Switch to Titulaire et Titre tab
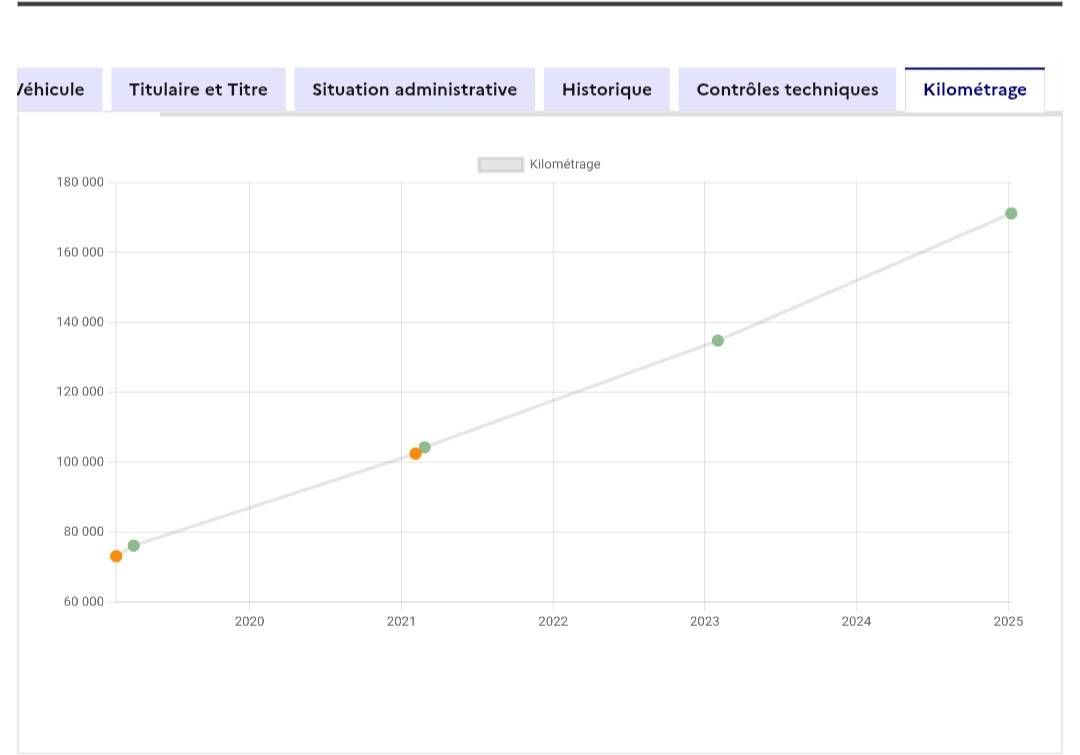The height and width of the screenshot is (755, 1080). (x=198, y=90)
